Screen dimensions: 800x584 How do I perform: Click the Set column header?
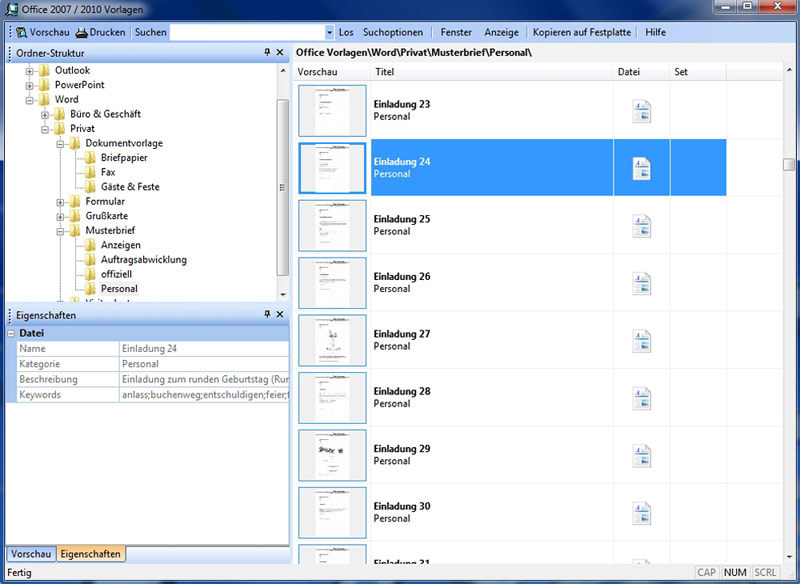point(697,72)
